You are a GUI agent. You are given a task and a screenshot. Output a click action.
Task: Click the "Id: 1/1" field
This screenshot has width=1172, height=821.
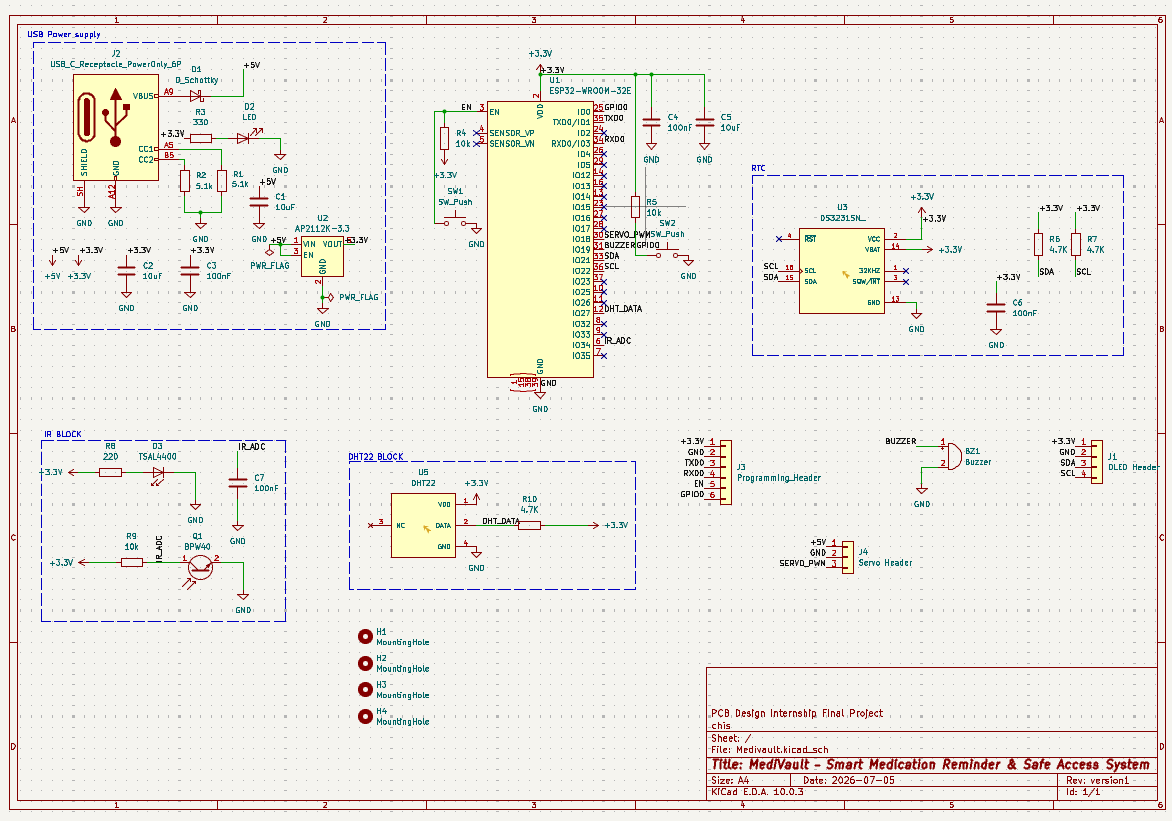point(1083,791)
